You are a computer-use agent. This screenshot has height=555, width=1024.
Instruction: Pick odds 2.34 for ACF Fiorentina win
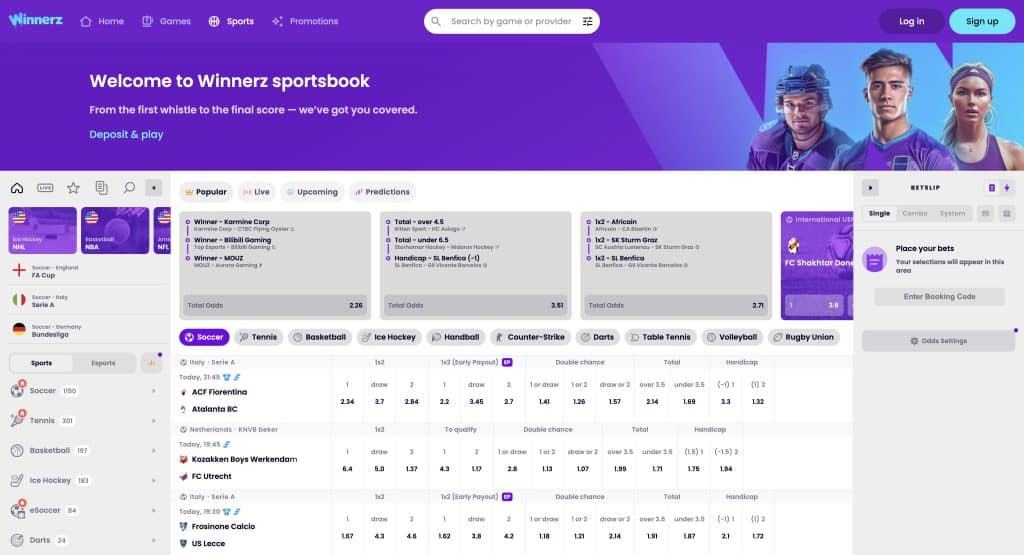(347, 402)
